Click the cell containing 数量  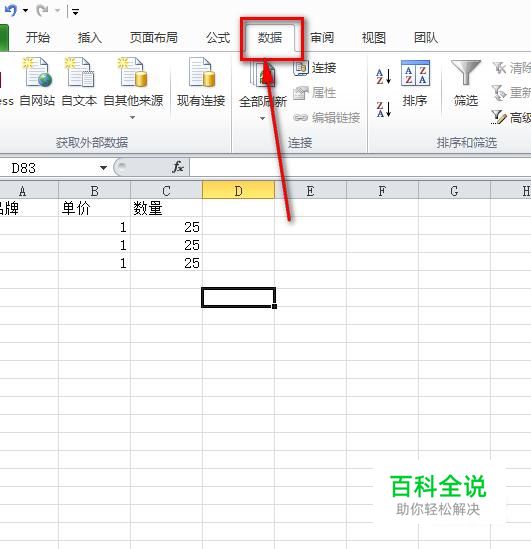click(166, 208)
